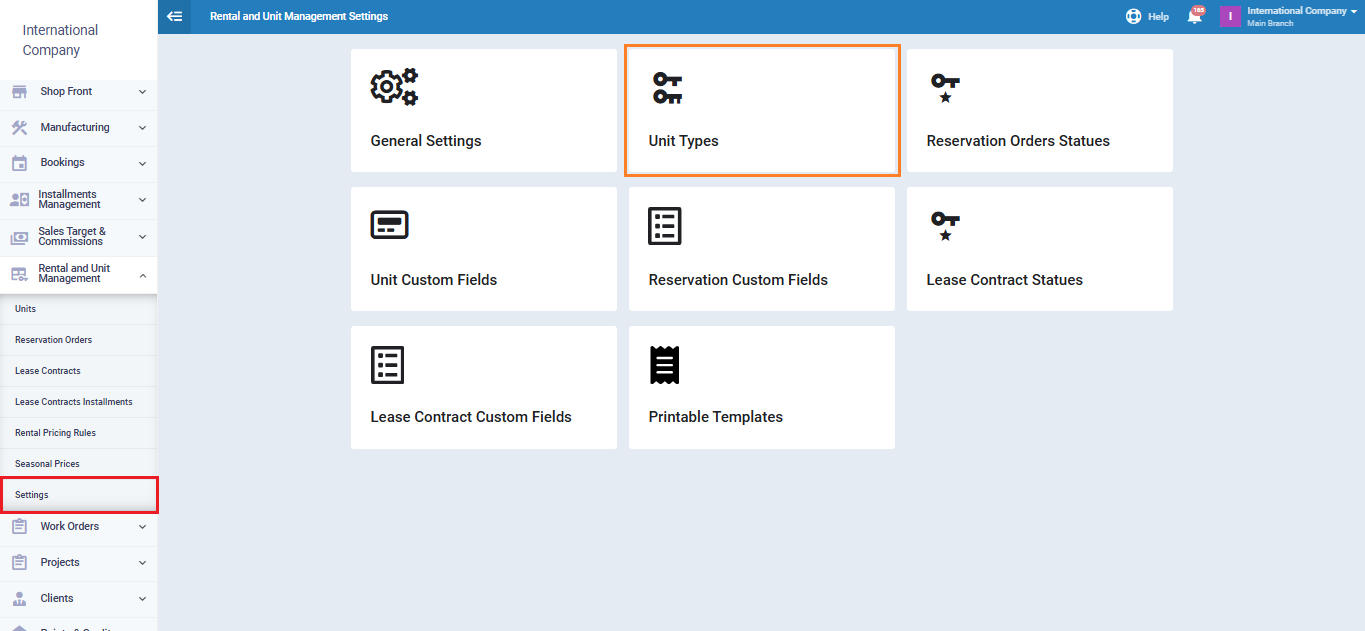1365x631 pixels.
Task: Select Units in the sidebar submenu
Action: tap(26, 309)
